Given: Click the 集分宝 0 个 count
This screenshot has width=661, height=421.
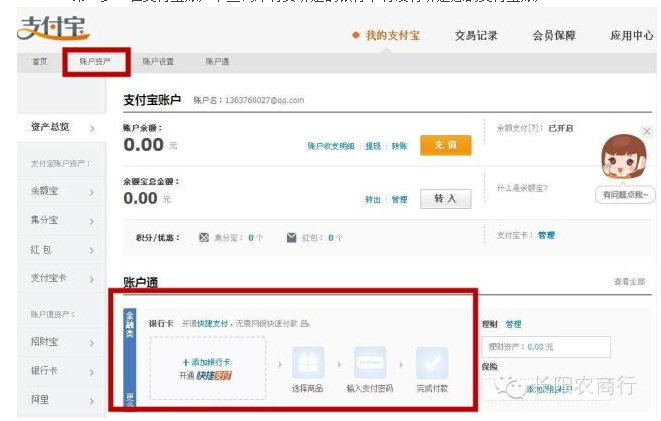Looking at the screenshot, I should click(255, 238).
